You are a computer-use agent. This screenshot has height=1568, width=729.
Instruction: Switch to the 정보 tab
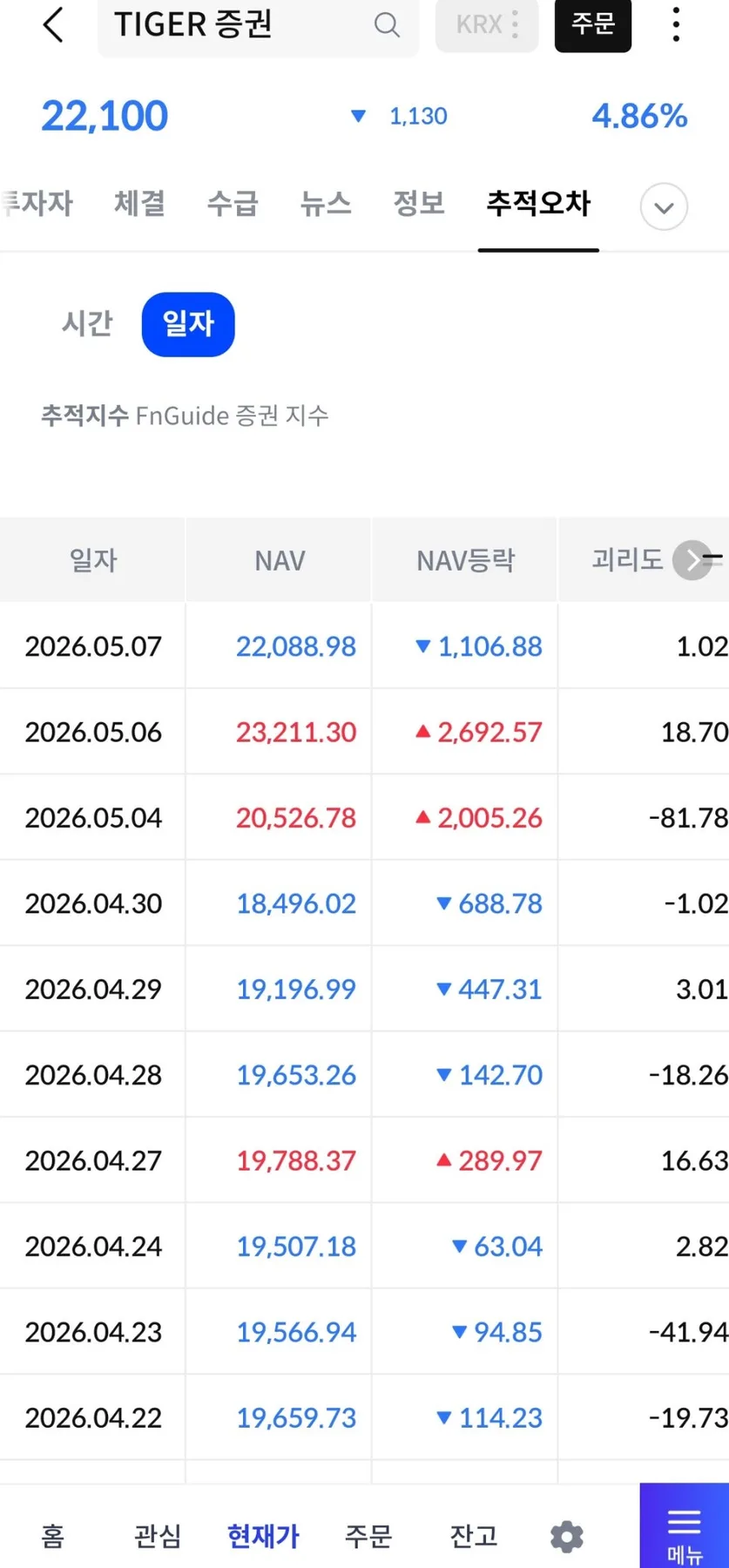[419, 203]
